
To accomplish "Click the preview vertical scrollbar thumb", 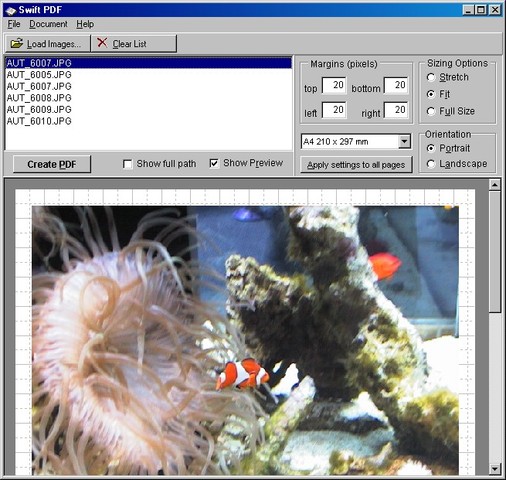I will 495,252.
